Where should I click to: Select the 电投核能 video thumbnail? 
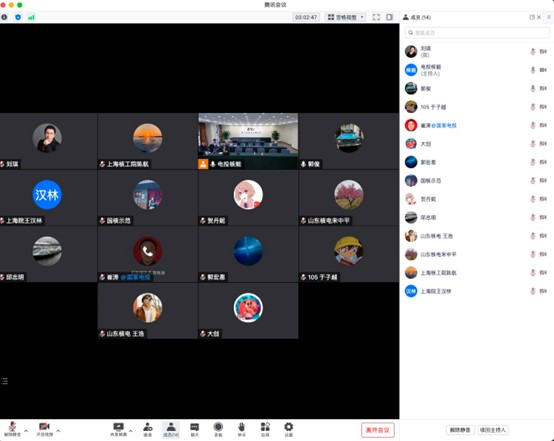pos(248,141)
